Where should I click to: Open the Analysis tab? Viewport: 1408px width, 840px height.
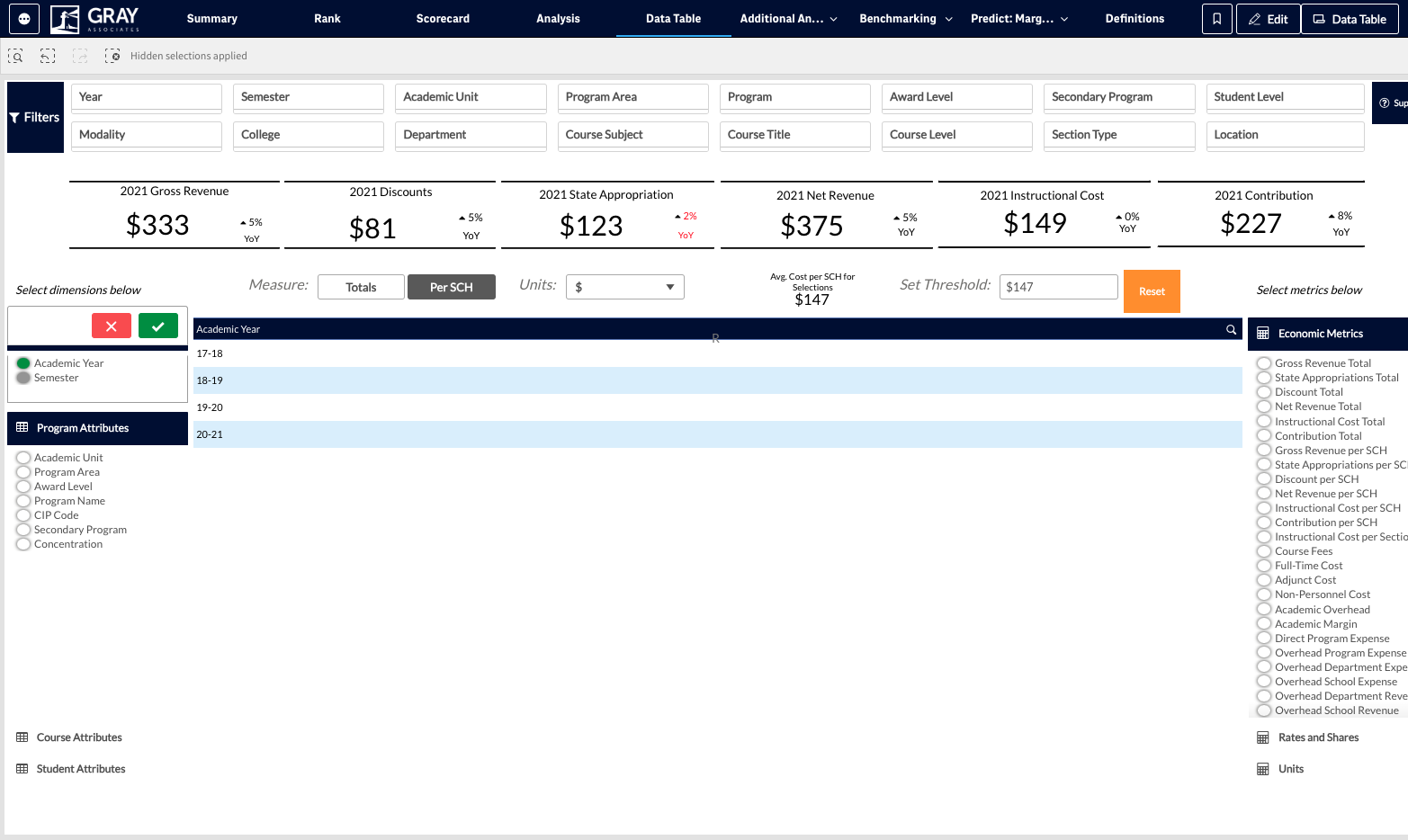[558, 19]
